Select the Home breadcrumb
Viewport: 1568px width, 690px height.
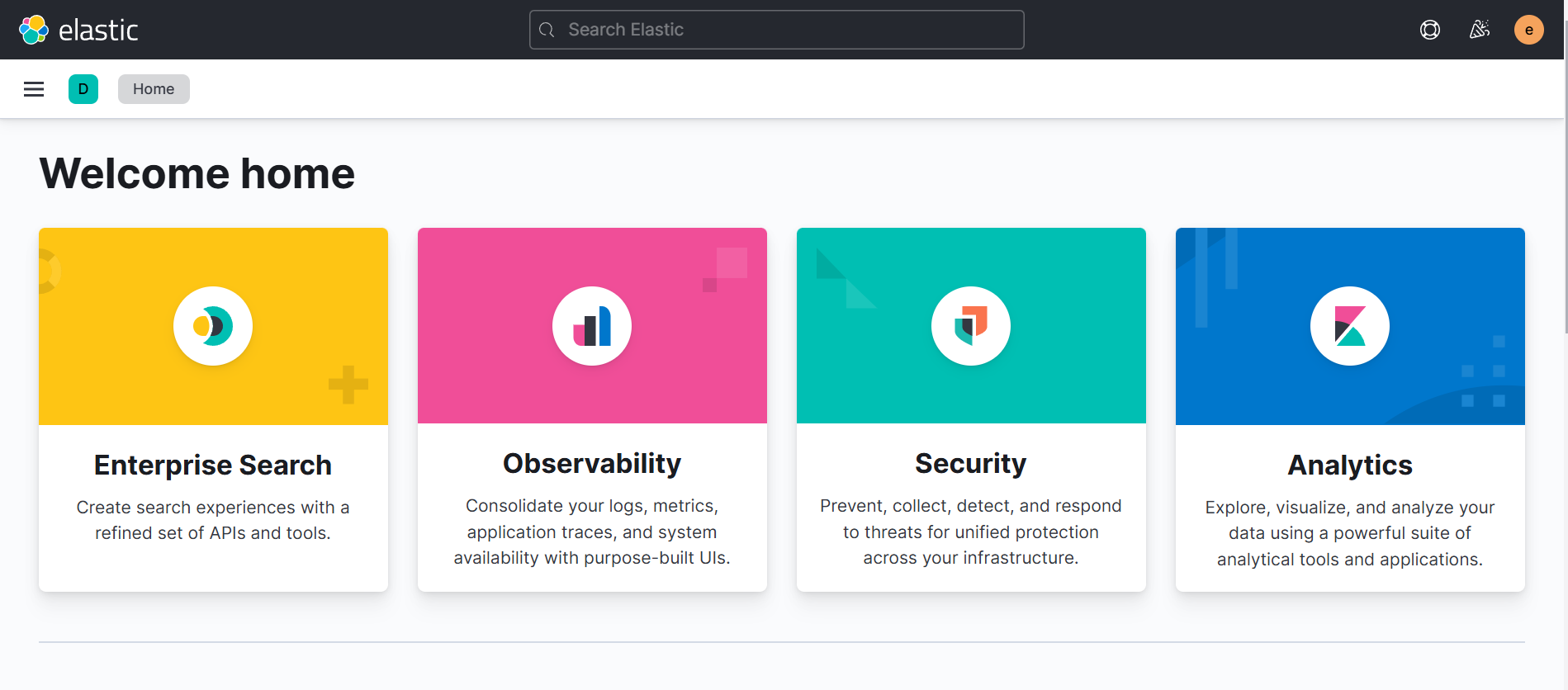click(x=154, y=89)
